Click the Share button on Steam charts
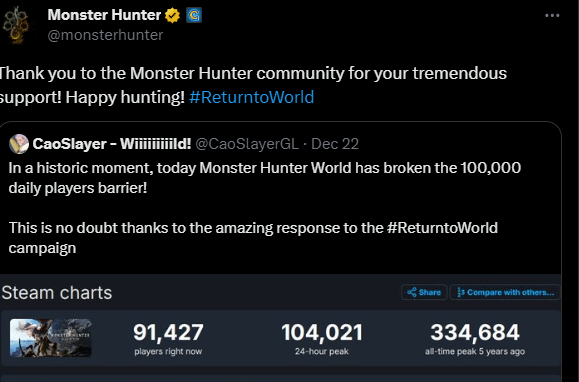This screenshot has height=382, width=579. point(424,292)
